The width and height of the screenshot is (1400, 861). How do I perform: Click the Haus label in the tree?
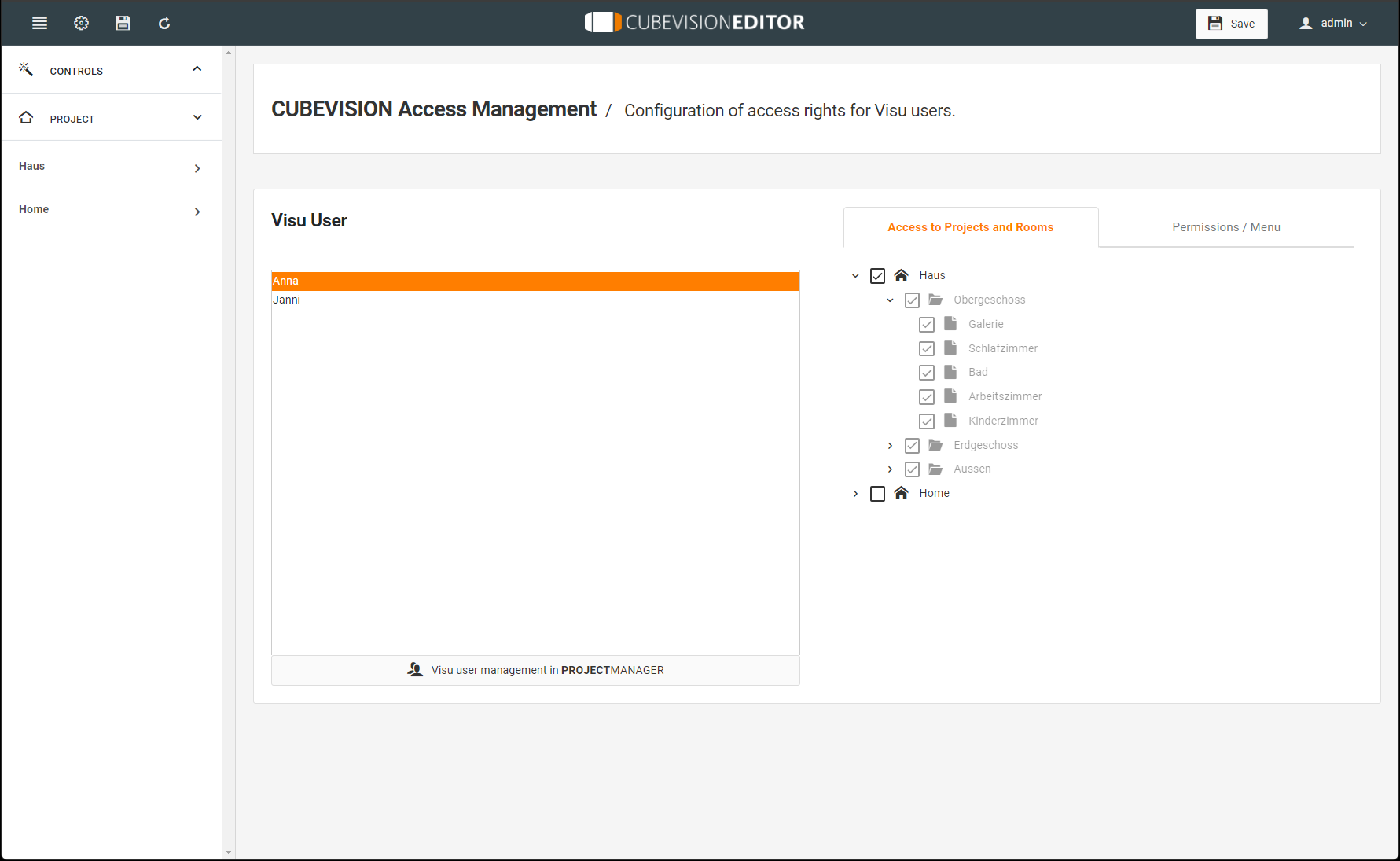(932, 275)
